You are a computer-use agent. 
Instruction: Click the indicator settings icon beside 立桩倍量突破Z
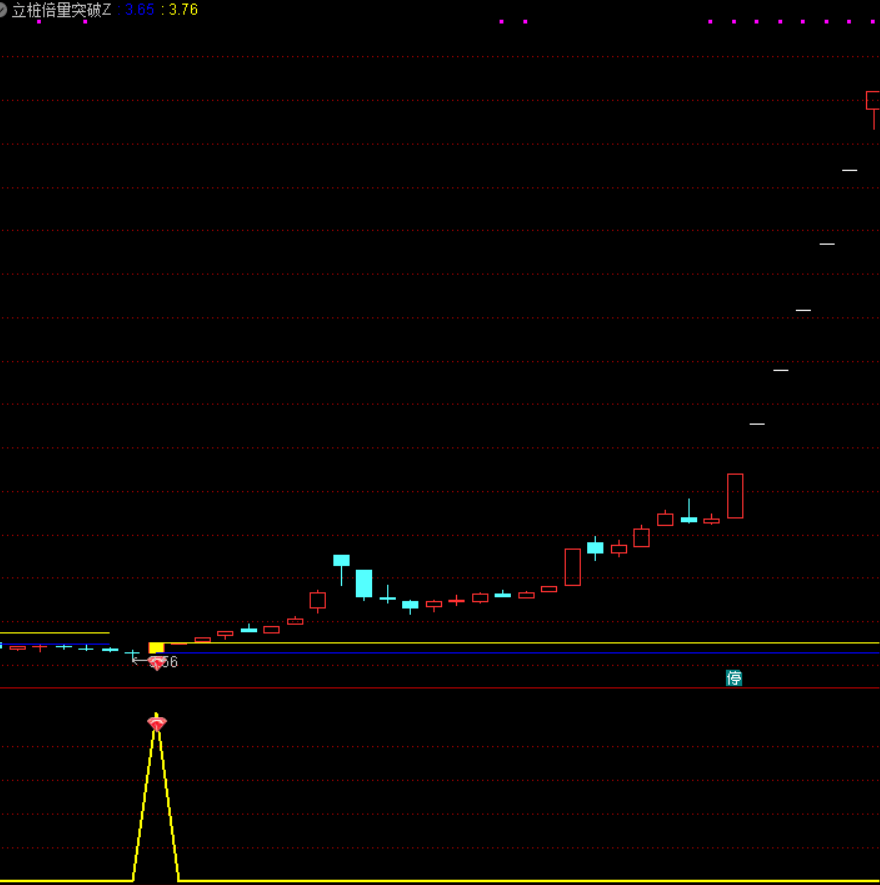pos(3,10)
